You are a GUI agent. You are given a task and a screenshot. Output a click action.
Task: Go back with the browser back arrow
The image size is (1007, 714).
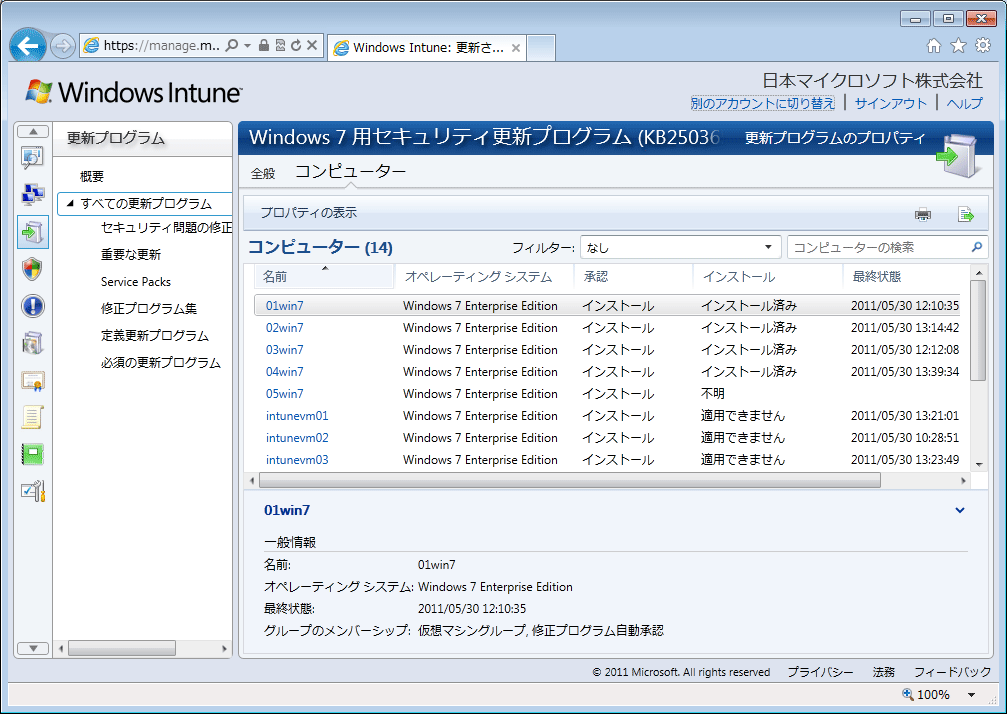click(28, 46)
